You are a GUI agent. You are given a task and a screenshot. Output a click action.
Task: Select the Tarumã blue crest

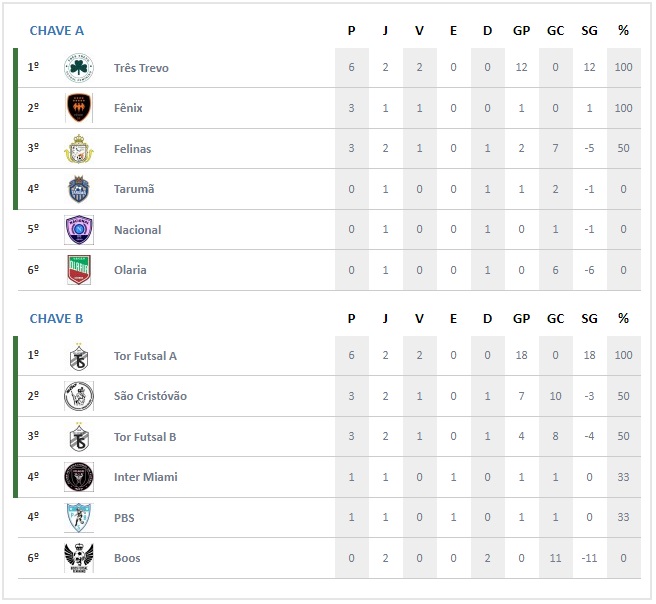[79, 189]
